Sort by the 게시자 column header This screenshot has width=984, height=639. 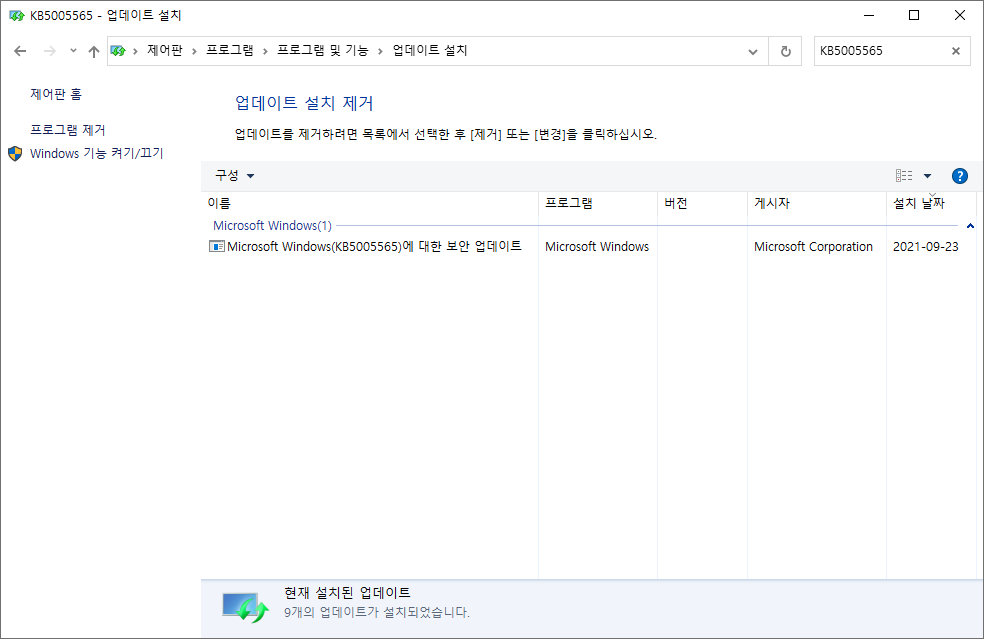coord(816,203)
